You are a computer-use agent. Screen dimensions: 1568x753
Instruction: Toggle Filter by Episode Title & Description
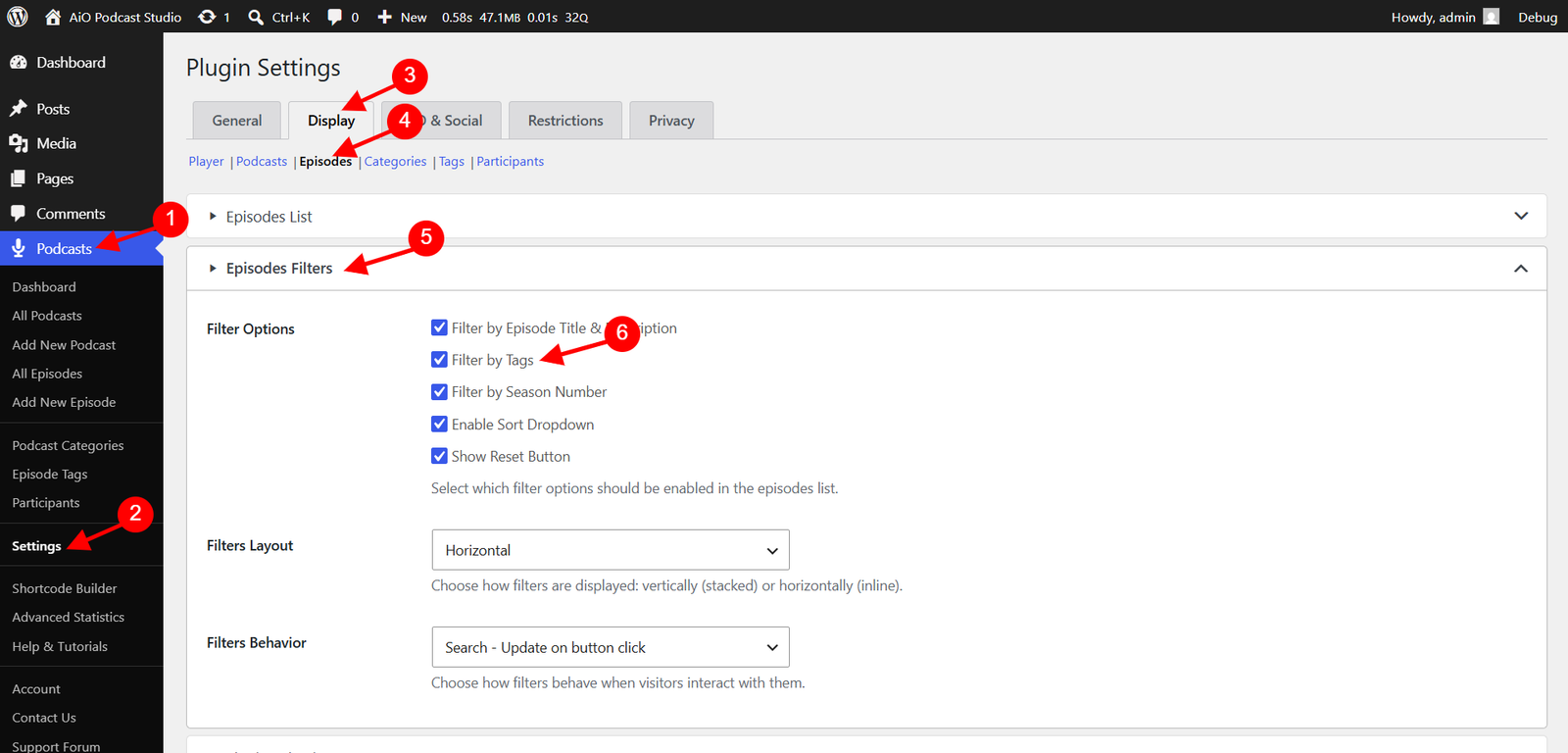pyautogui.click(x=439, y=327)
